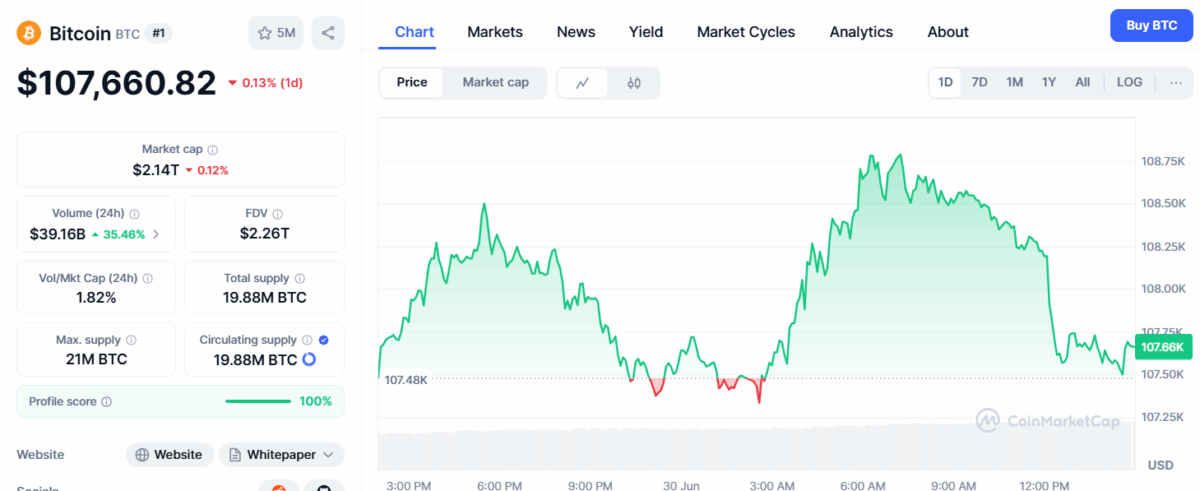Select 1D time range
The height and width of the screenshot is (491, 1200).
[x=945, y=82]
